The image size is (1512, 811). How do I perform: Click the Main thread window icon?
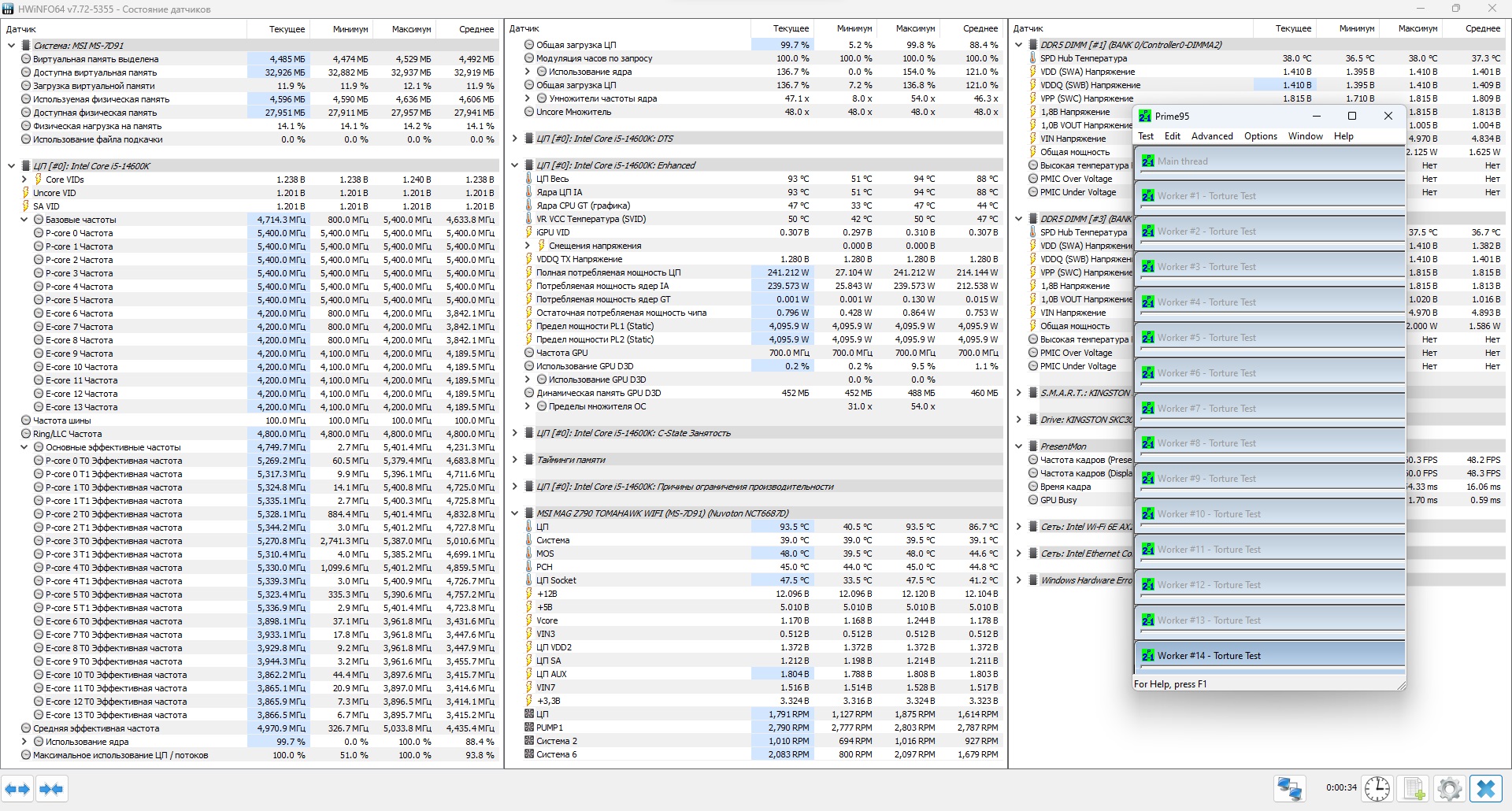(1148, 161)
